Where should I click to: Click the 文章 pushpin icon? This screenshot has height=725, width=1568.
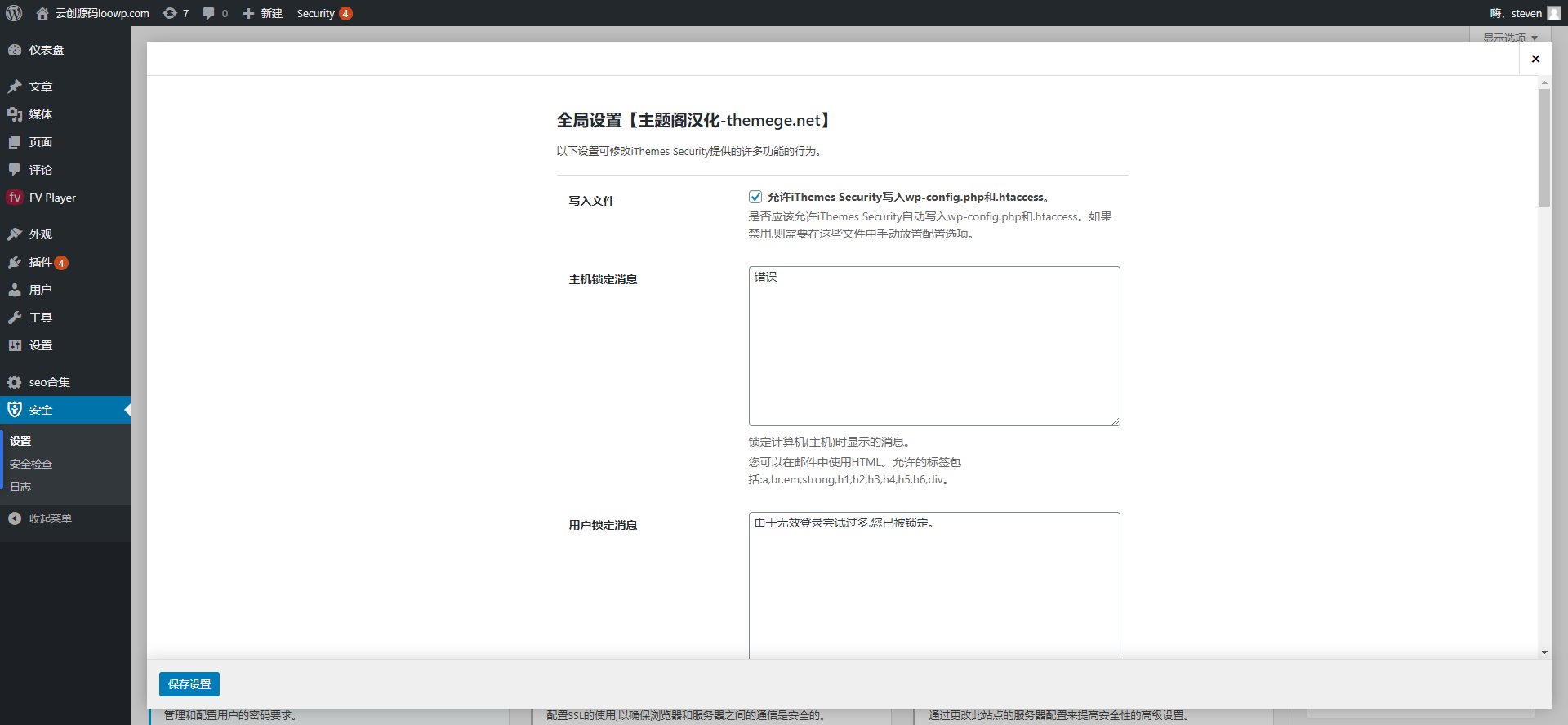(x=15, y=87)
